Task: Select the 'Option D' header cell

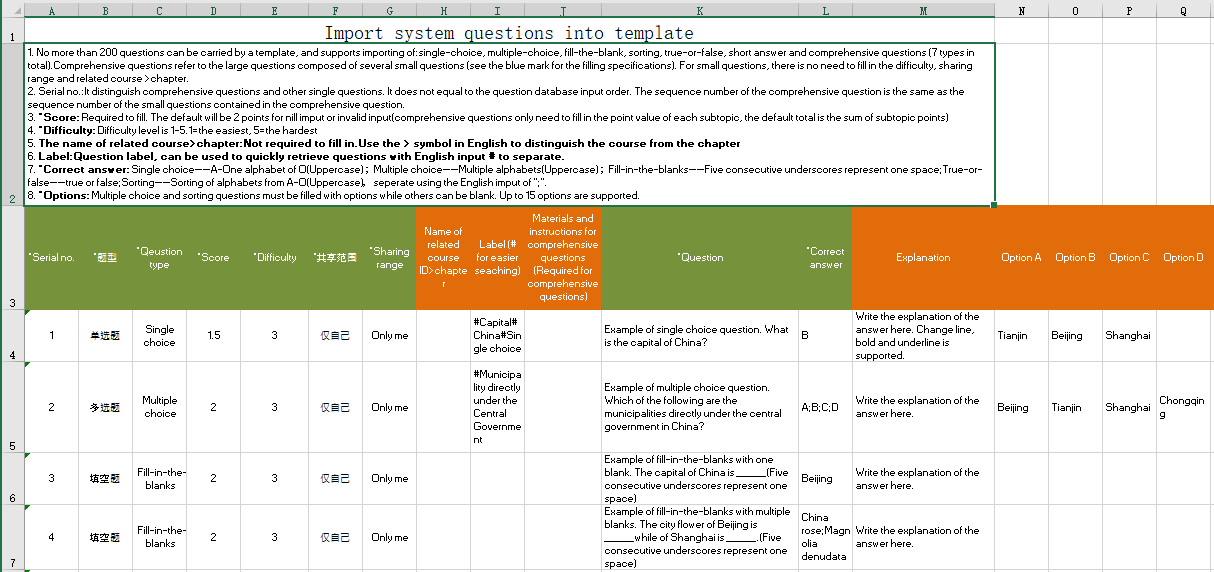Action: coord(1183,258)
